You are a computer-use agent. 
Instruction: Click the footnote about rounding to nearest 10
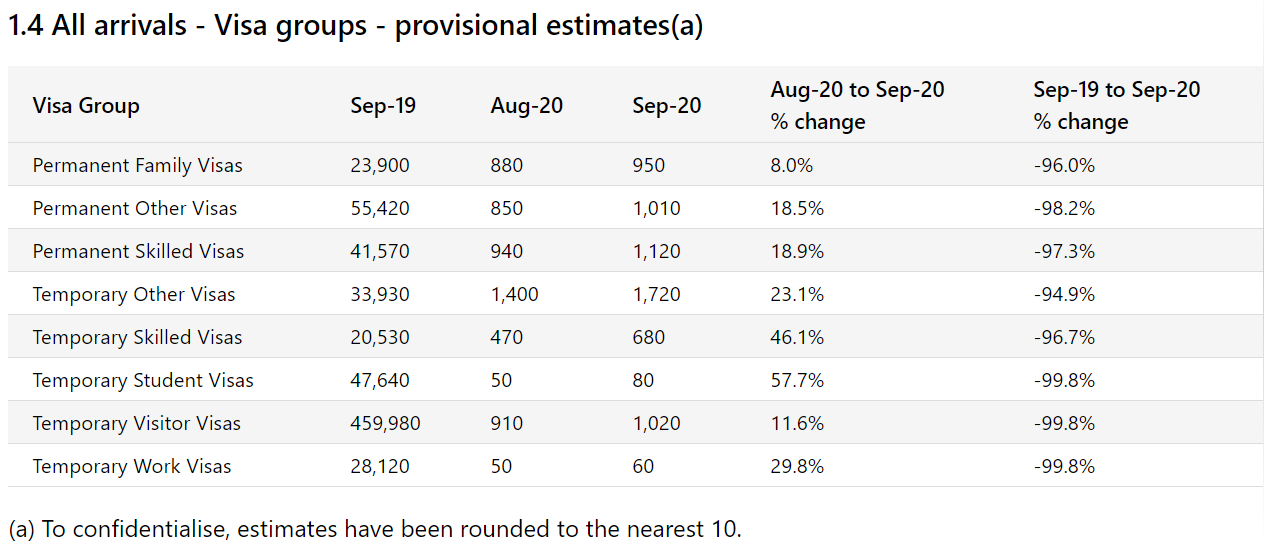pos(375,528)
